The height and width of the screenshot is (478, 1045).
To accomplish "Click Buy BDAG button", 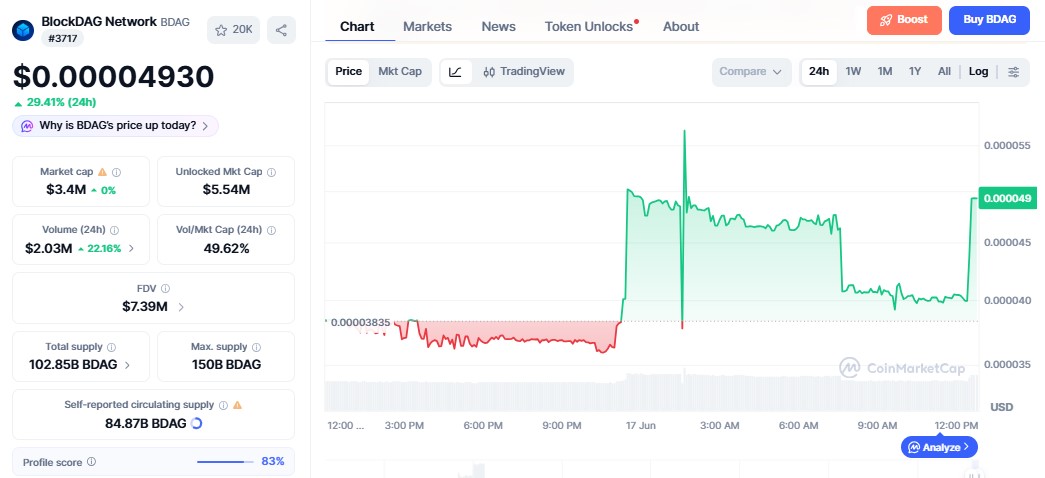I will click(990, 20).
